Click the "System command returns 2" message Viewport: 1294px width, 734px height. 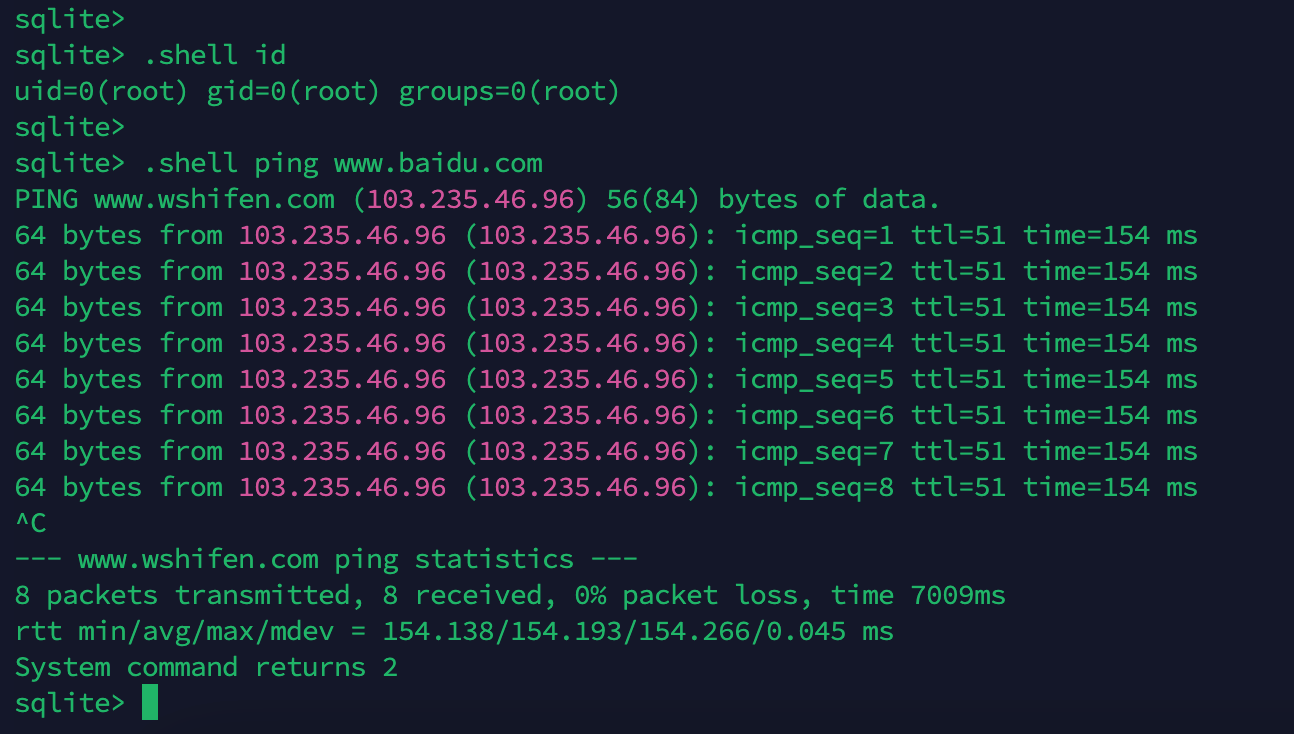click(206, 667)
